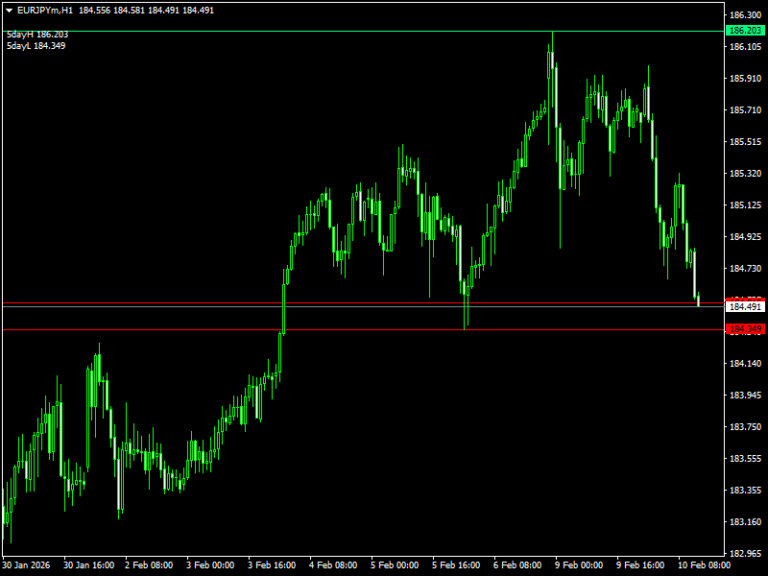Click the 186.300 price scale label
The image size is (768, 576).
click(x=745, y=15)
